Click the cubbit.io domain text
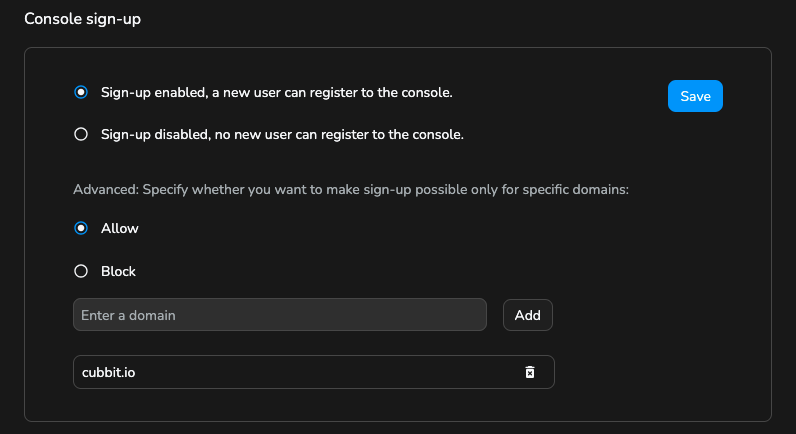Viewport: 796px width, 434px height. (x=109, y=372)
